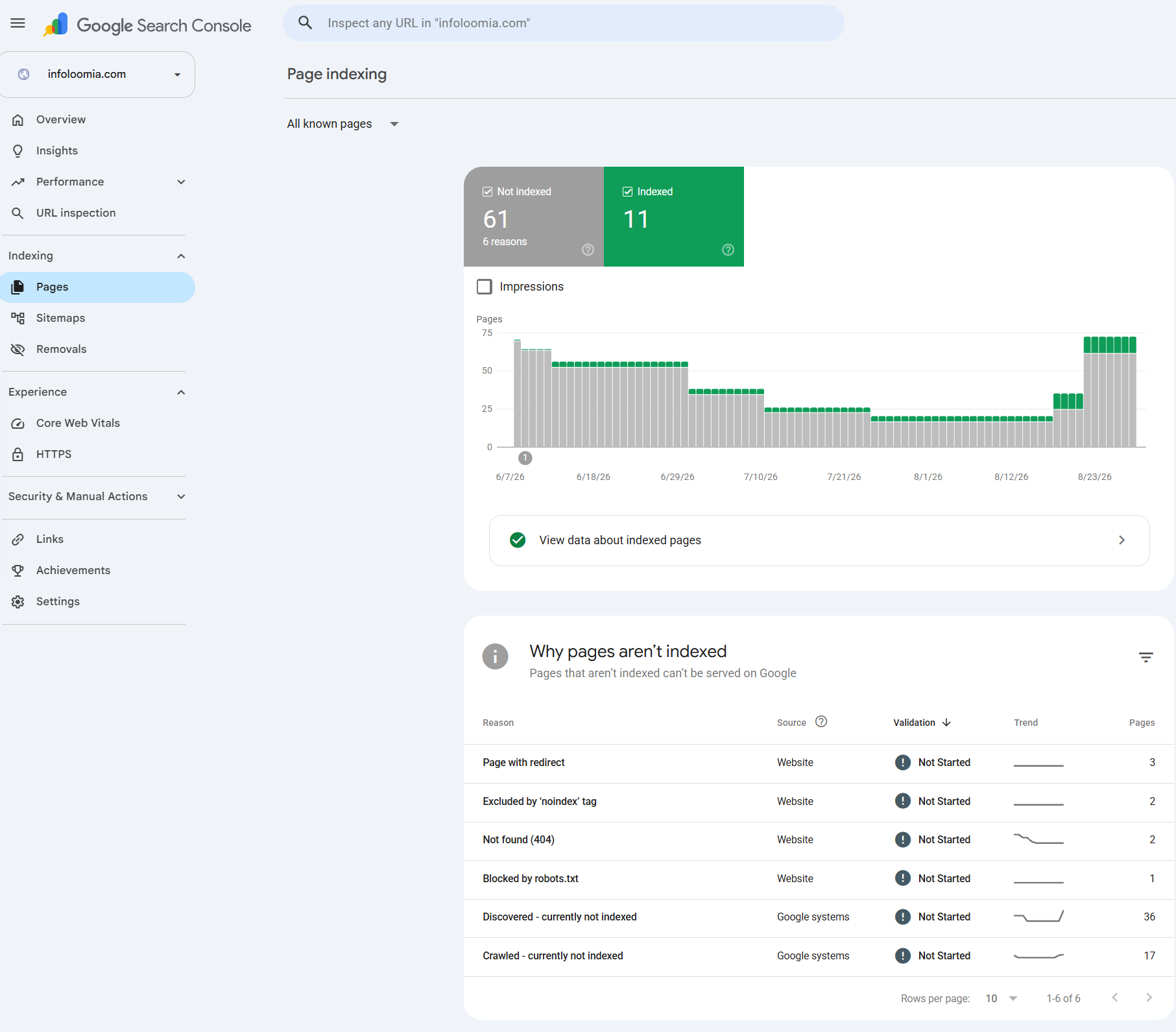This screenshot has height=1032, width=1176.
Task: Click the Achievements trophy icon
Action: 18,570
